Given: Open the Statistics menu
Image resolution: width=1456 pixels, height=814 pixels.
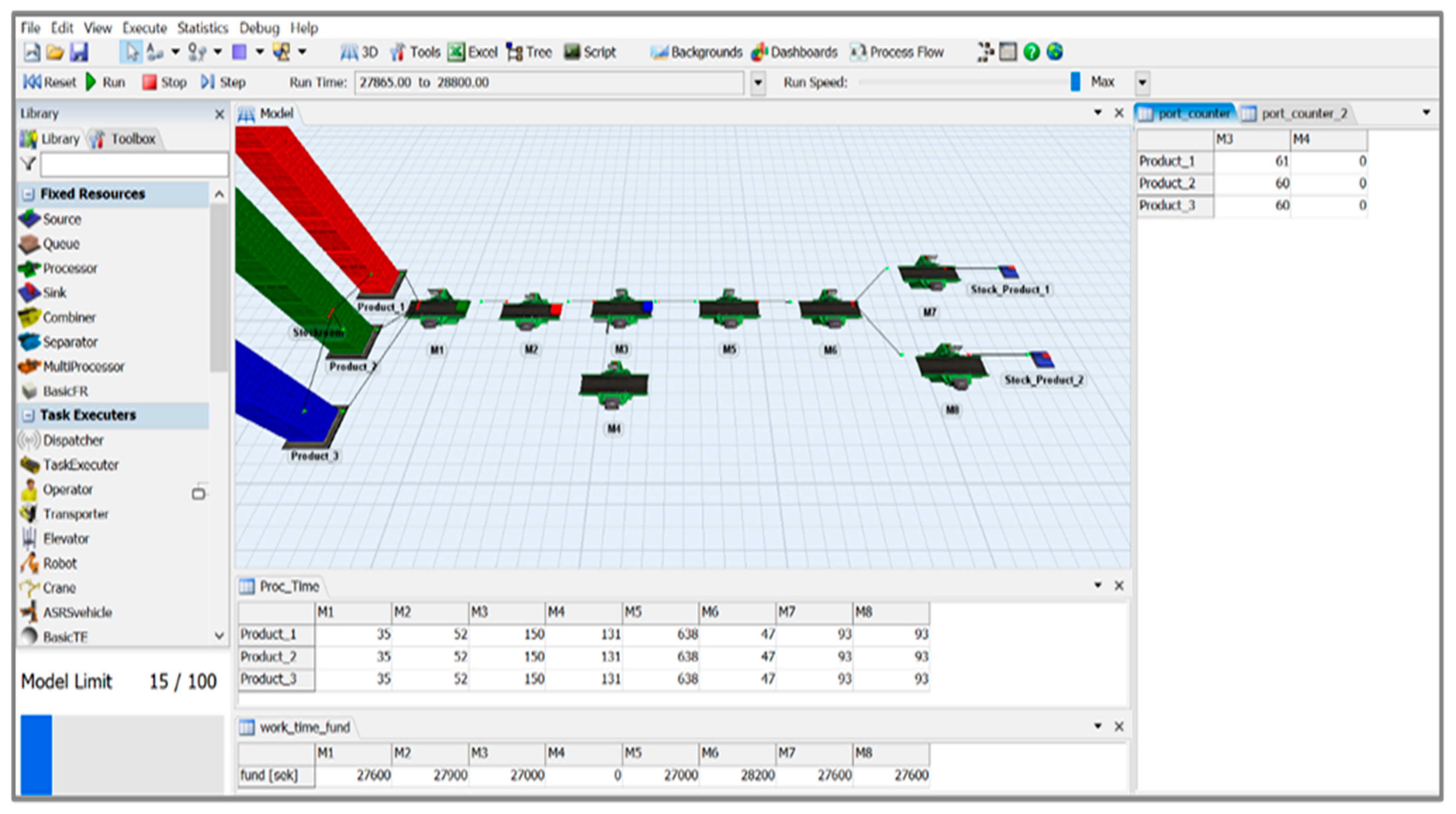Looking at the screenshot, I should (202, 28).
